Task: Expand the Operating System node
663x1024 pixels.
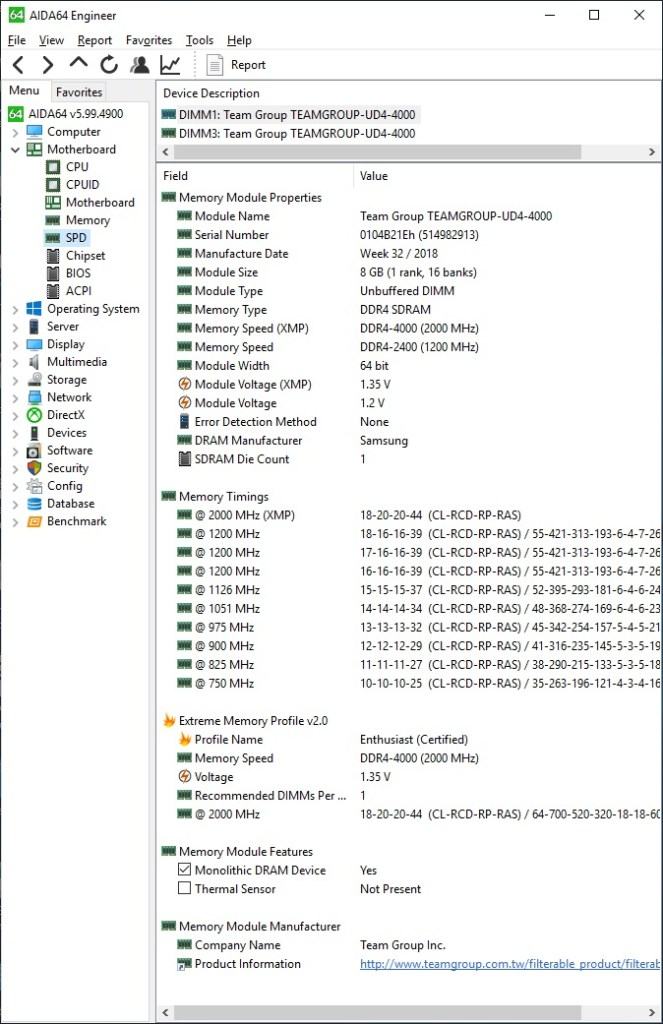Action: pyautogui.click(x=15, y=309)
